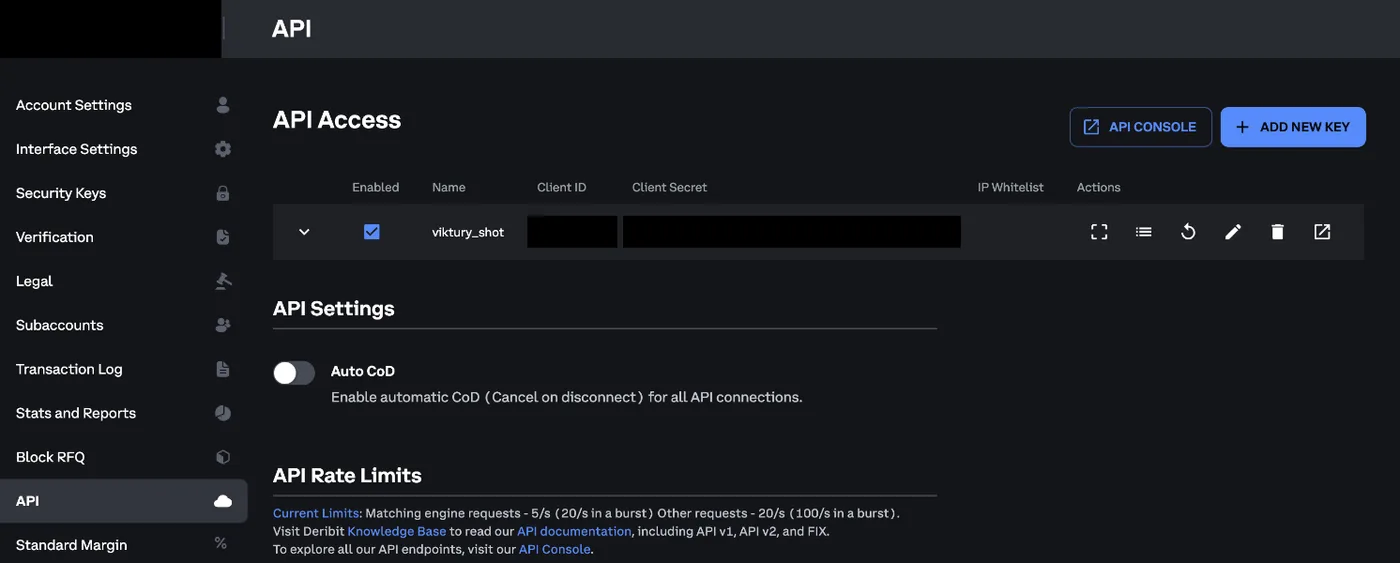Open the Transaction Log
Image resolution: width=1400 pixels, height=563 pixels.
[x=69, y=369]
